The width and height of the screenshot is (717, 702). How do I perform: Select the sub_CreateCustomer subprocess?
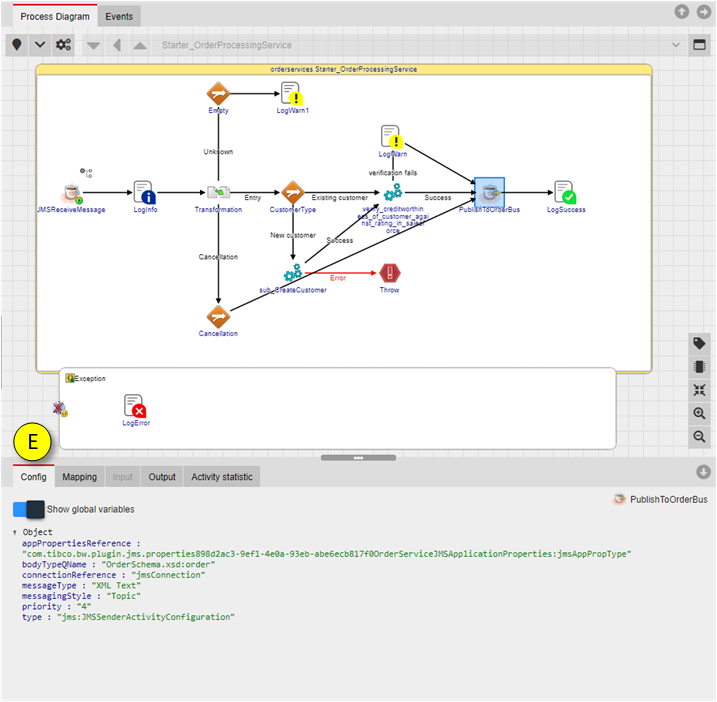293,273
